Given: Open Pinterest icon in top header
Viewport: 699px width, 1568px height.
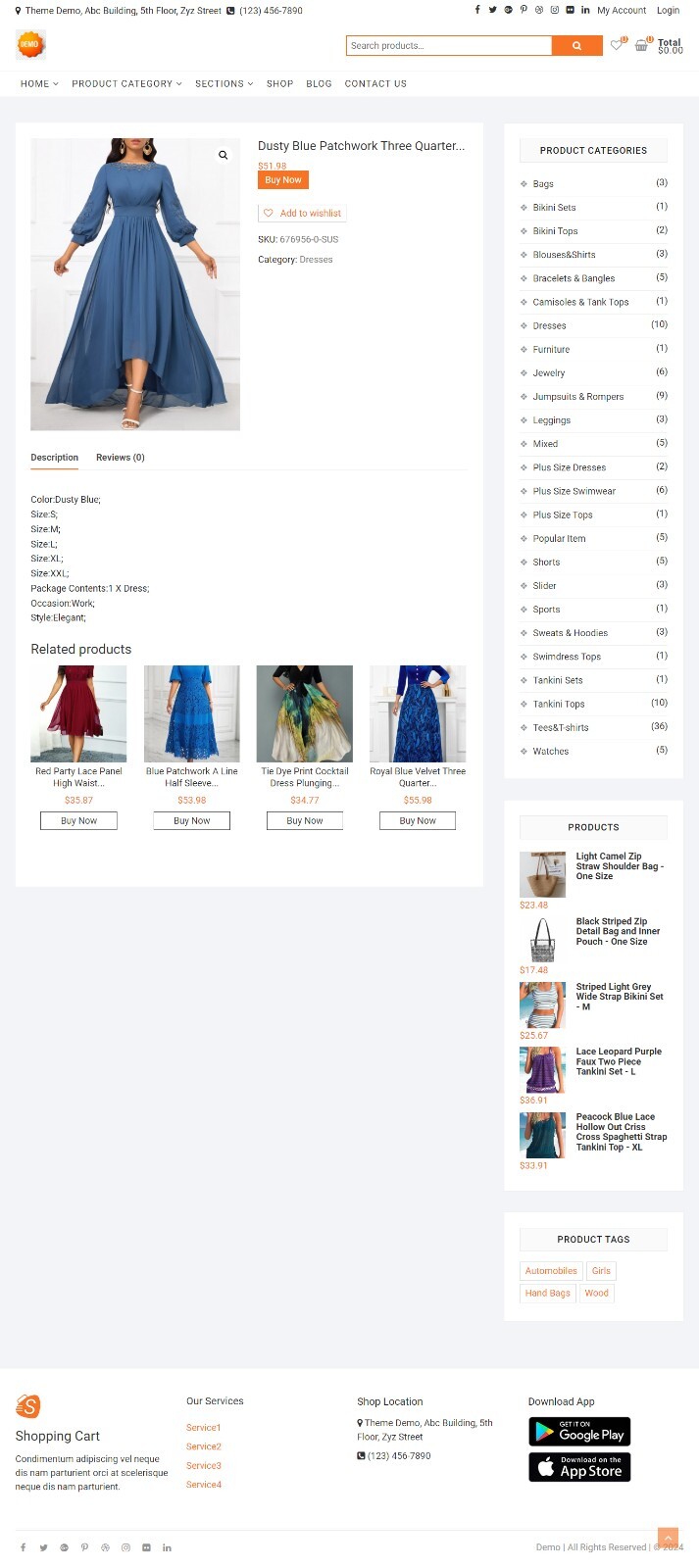Looking at the screenshot, I should pyautogui.click(x=524, y=10).
